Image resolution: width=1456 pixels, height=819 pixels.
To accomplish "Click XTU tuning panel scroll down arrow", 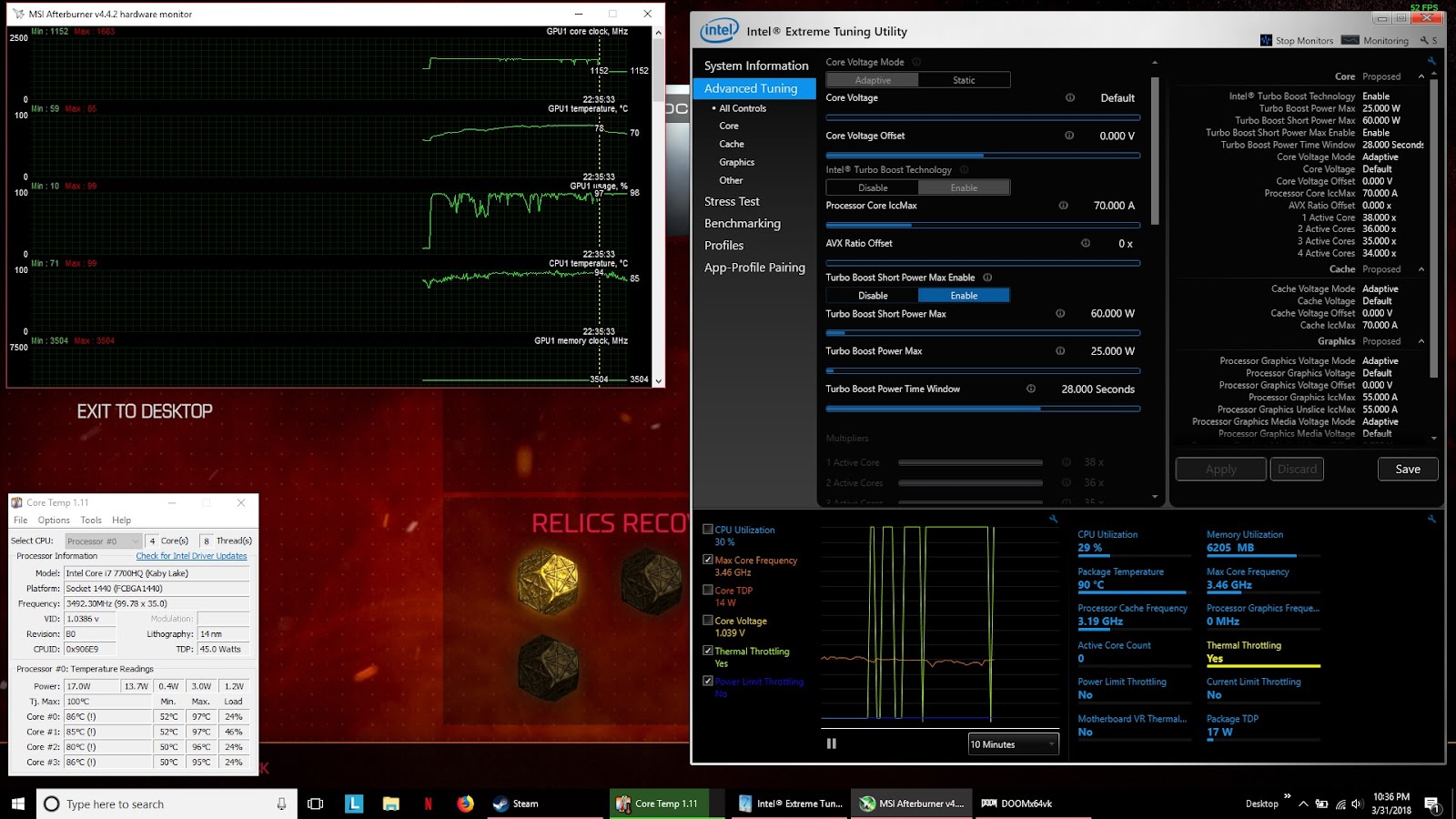I will [x=1155, y=497].
